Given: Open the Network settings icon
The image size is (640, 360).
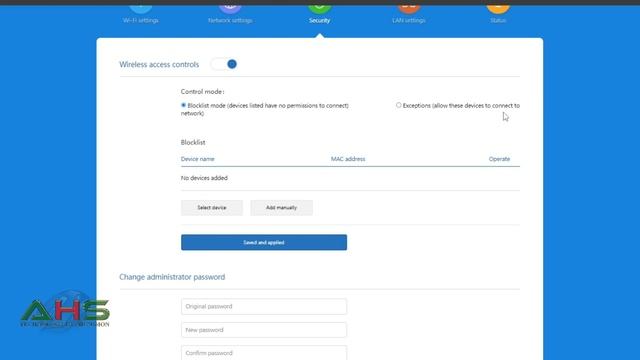Looking at the screenshot, I should tap(230, 8).
